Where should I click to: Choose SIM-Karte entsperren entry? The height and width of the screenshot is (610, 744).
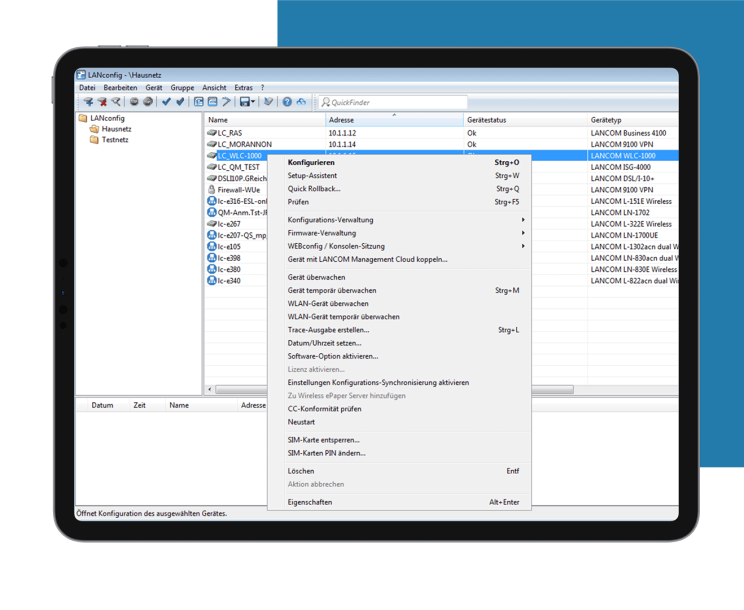(x=399, y=440)
